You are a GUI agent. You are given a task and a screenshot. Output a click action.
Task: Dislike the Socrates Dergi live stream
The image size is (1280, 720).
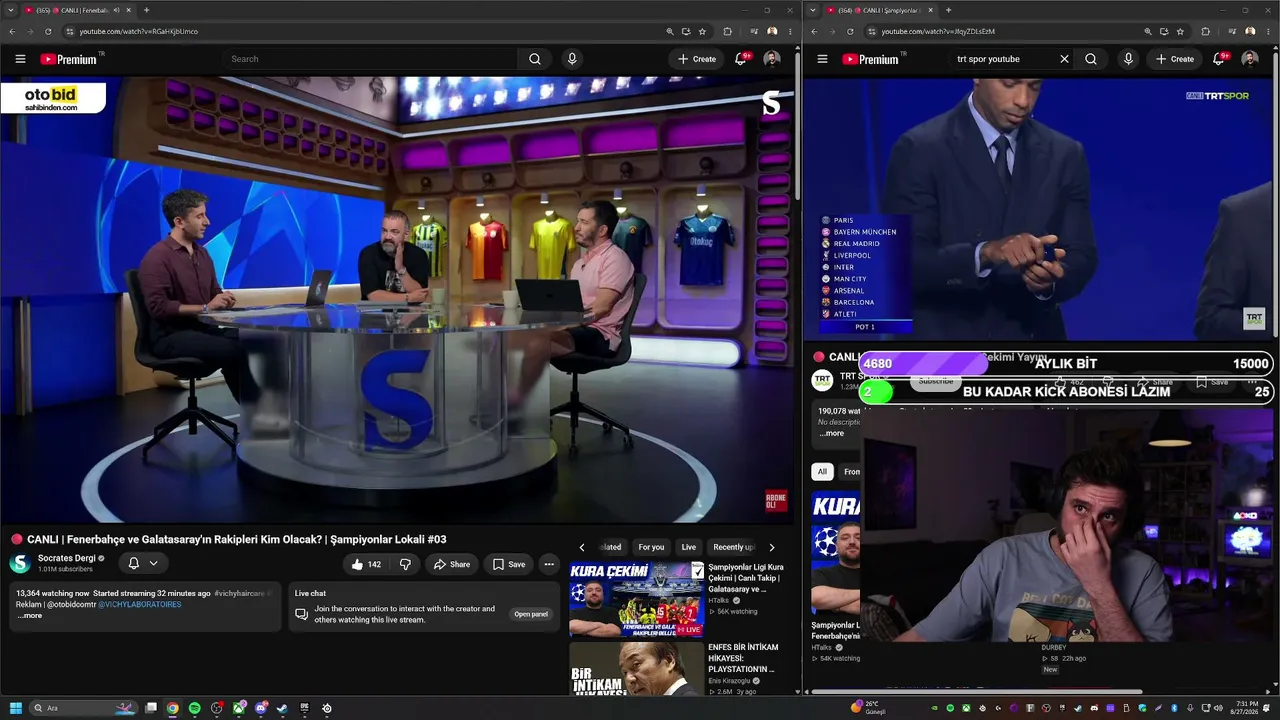[405, 564]
